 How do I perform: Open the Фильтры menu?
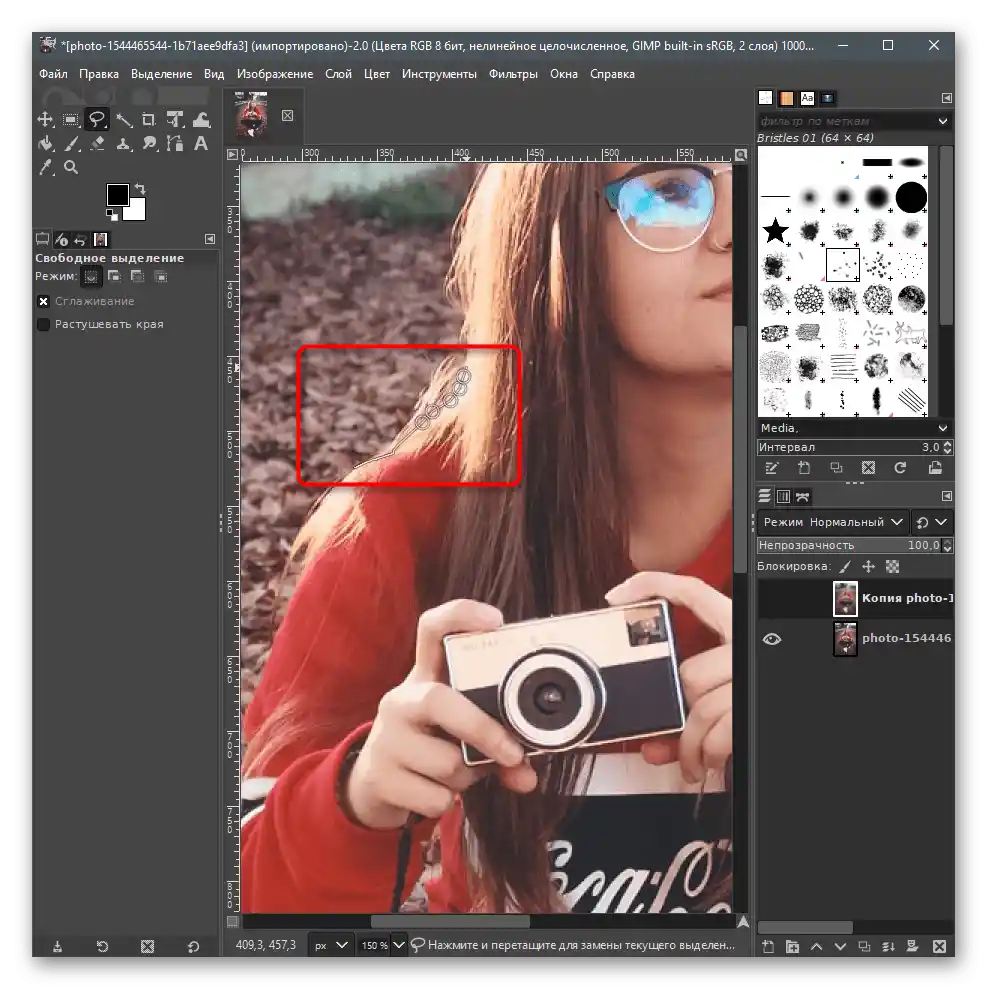click(x=513, y=74)
